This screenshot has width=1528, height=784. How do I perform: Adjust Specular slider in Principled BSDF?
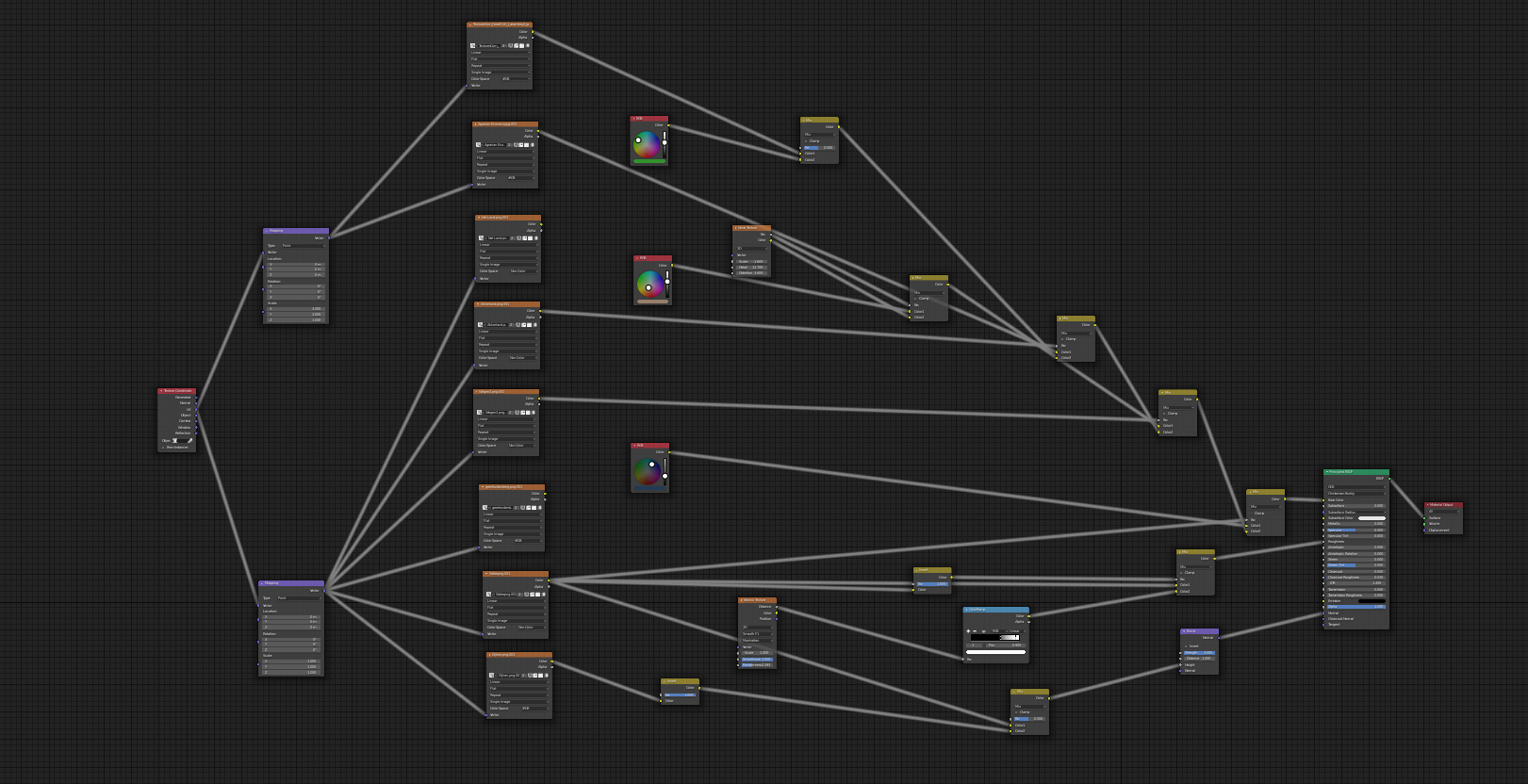tap(1356, 531)
